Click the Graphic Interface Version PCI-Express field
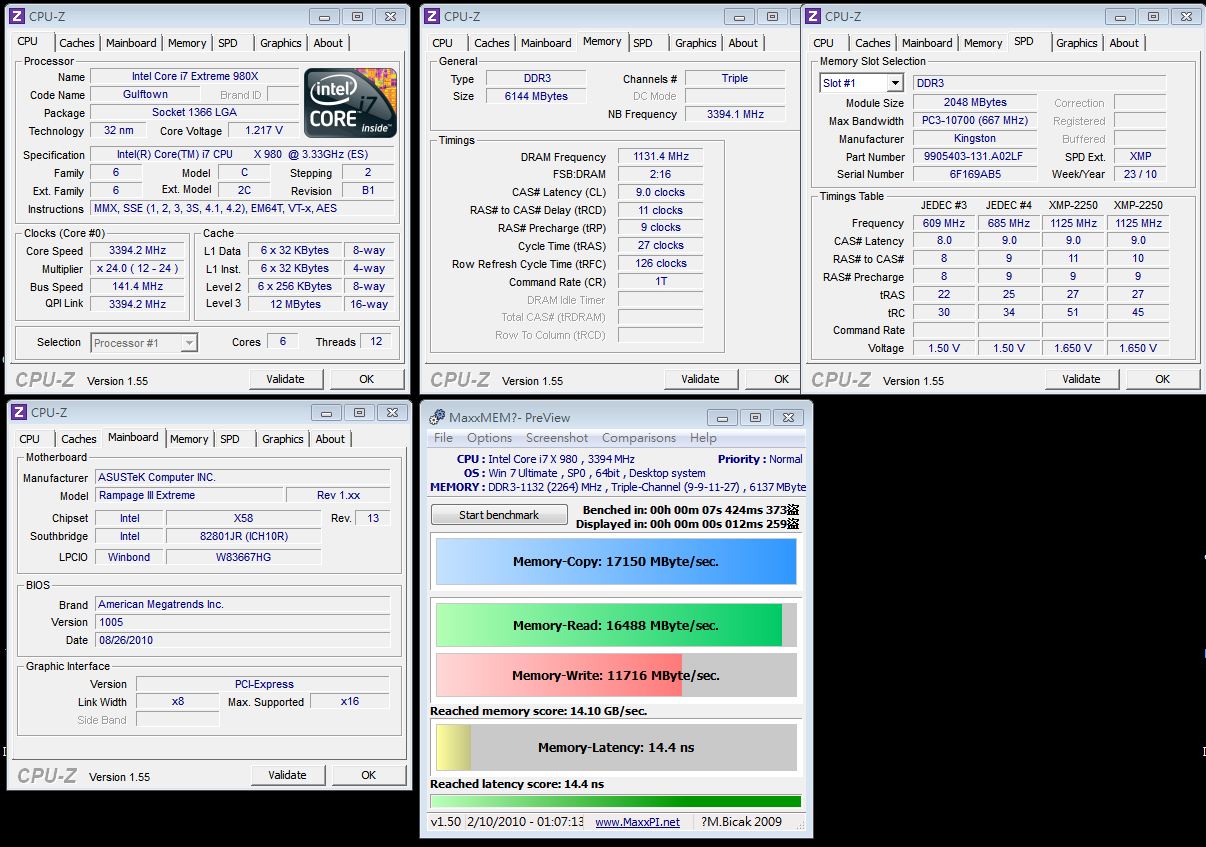 pos(264,685)
